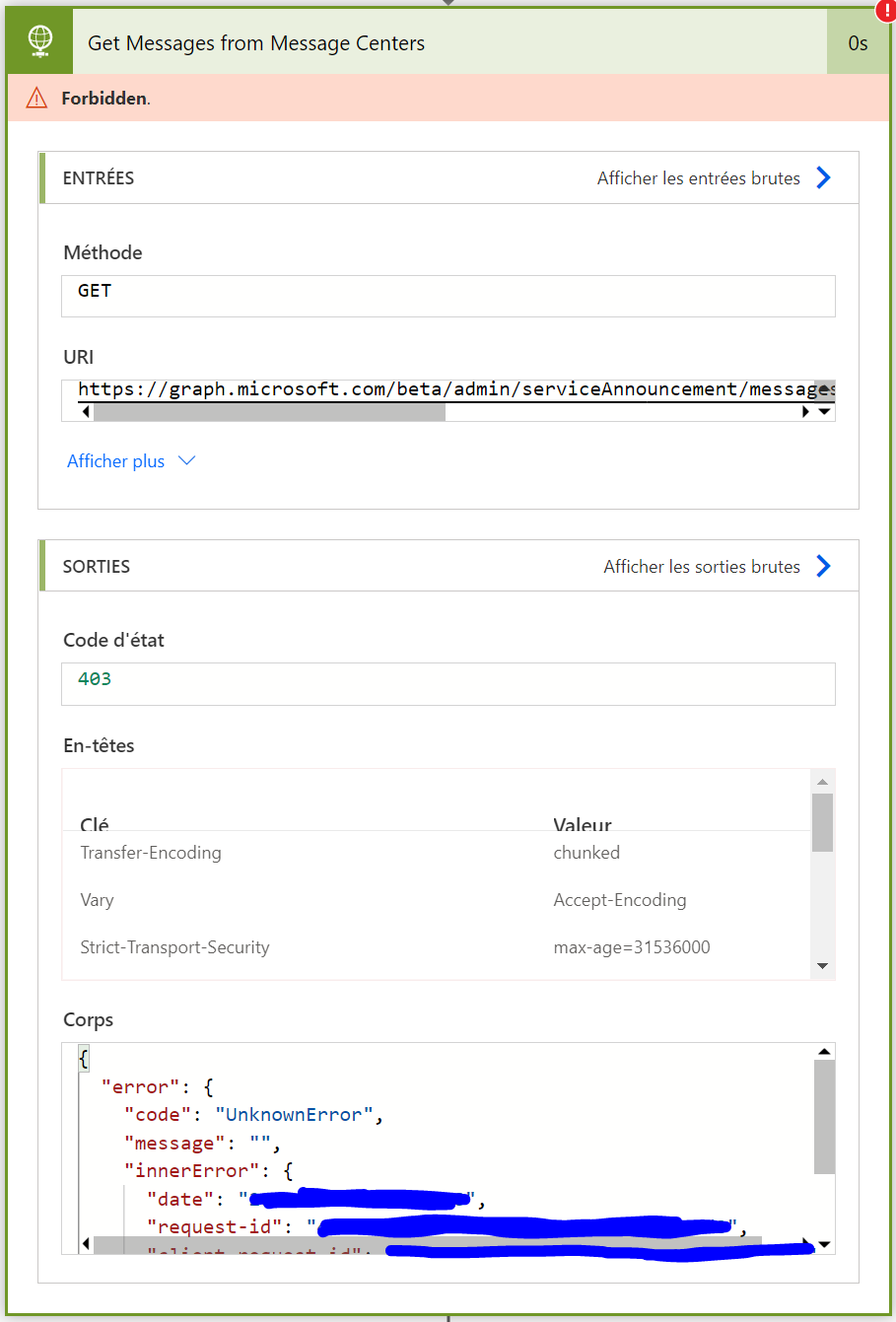
Task: Click the HTTP globe icon in header
Action: pyautogui.click(x=39, y=41)
